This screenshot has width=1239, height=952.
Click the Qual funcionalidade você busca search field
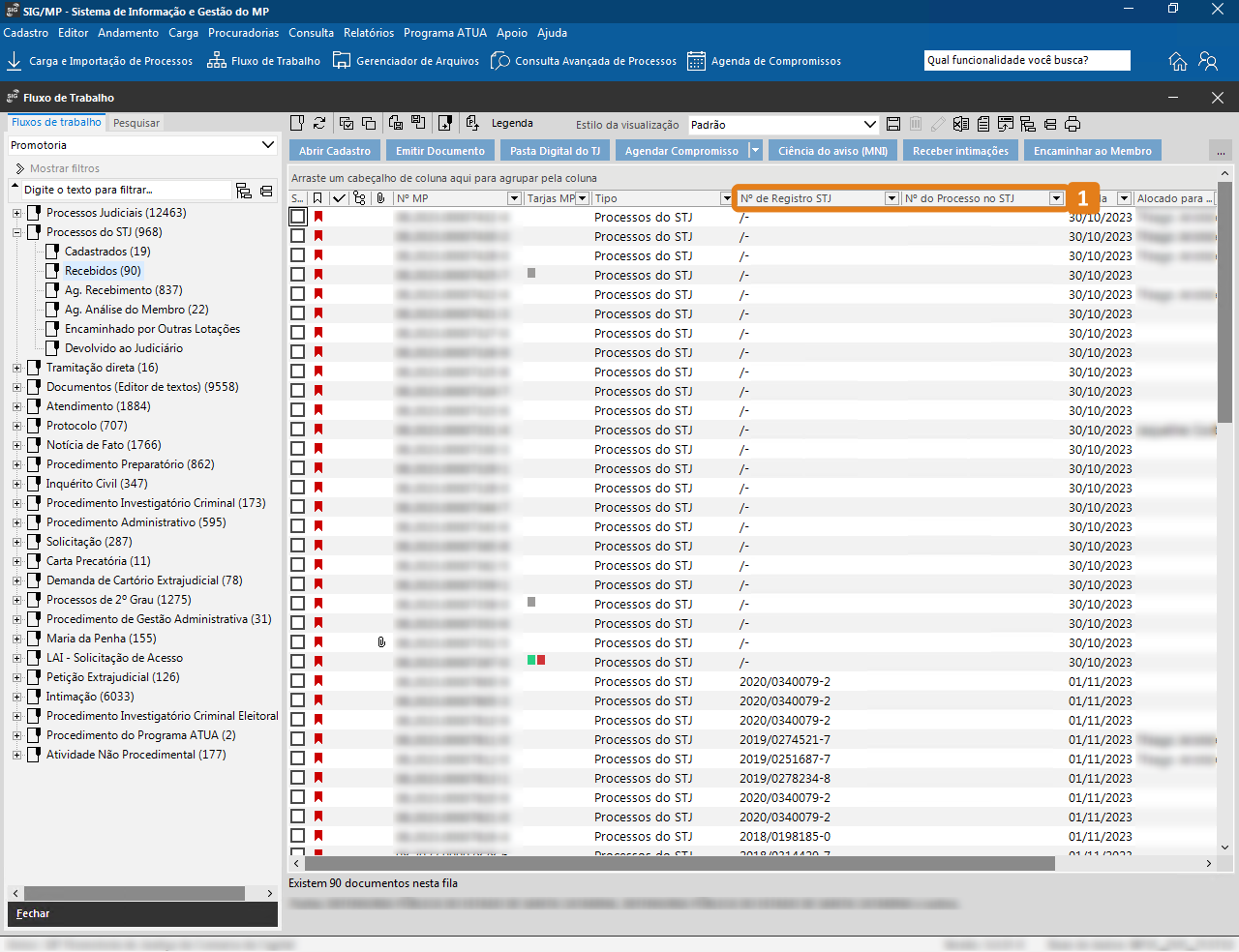pyautogui.click(x=1027, y=60)
